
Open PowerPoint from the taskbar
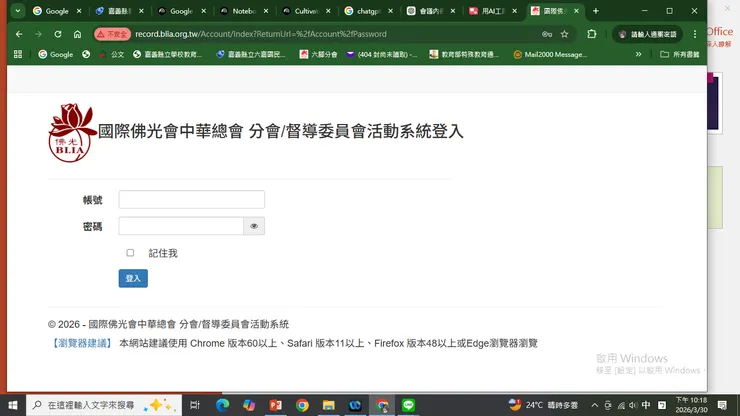tap(275, 405)
